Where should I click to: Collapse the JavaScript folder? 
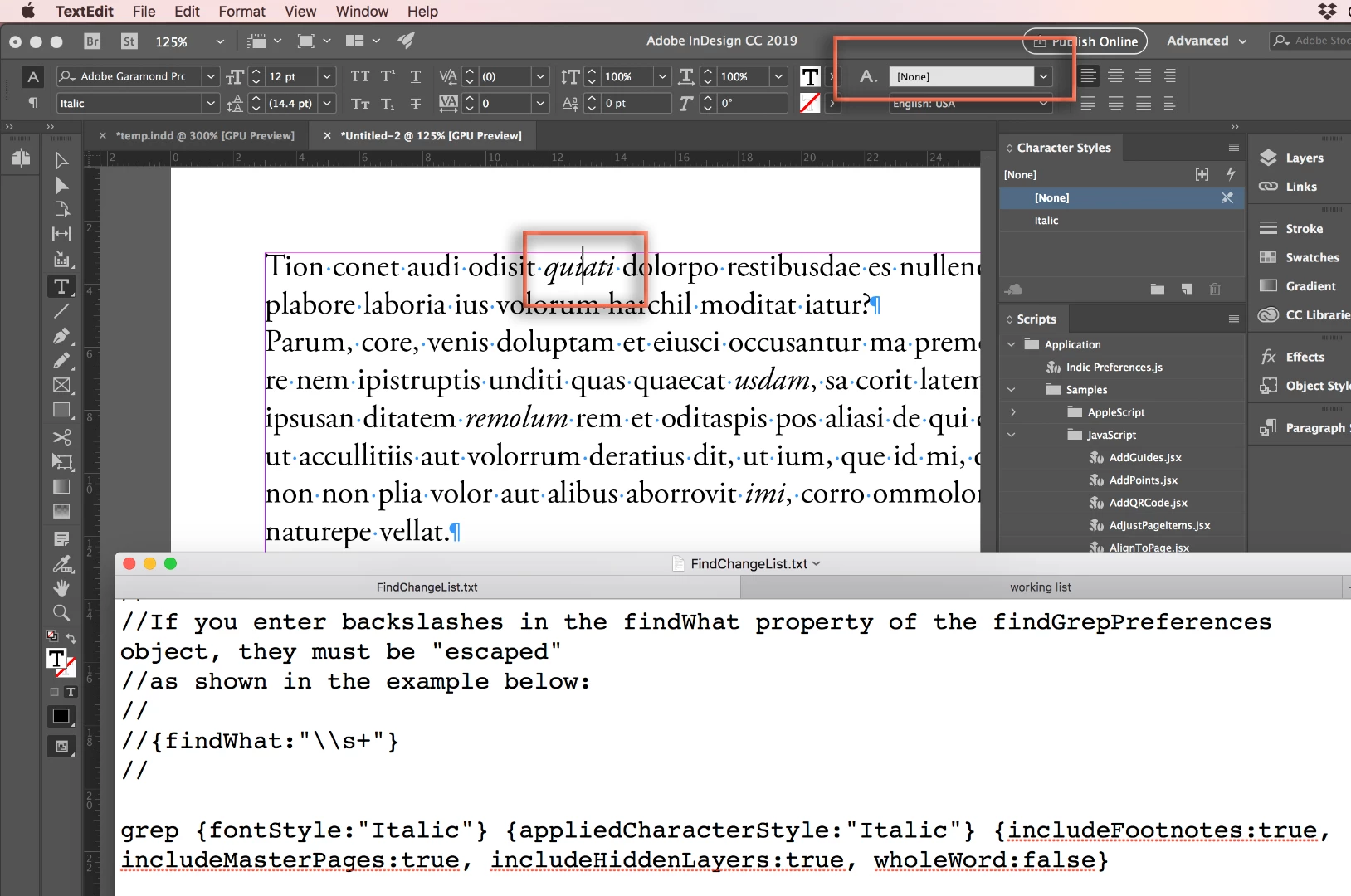tap(1011, 435)
